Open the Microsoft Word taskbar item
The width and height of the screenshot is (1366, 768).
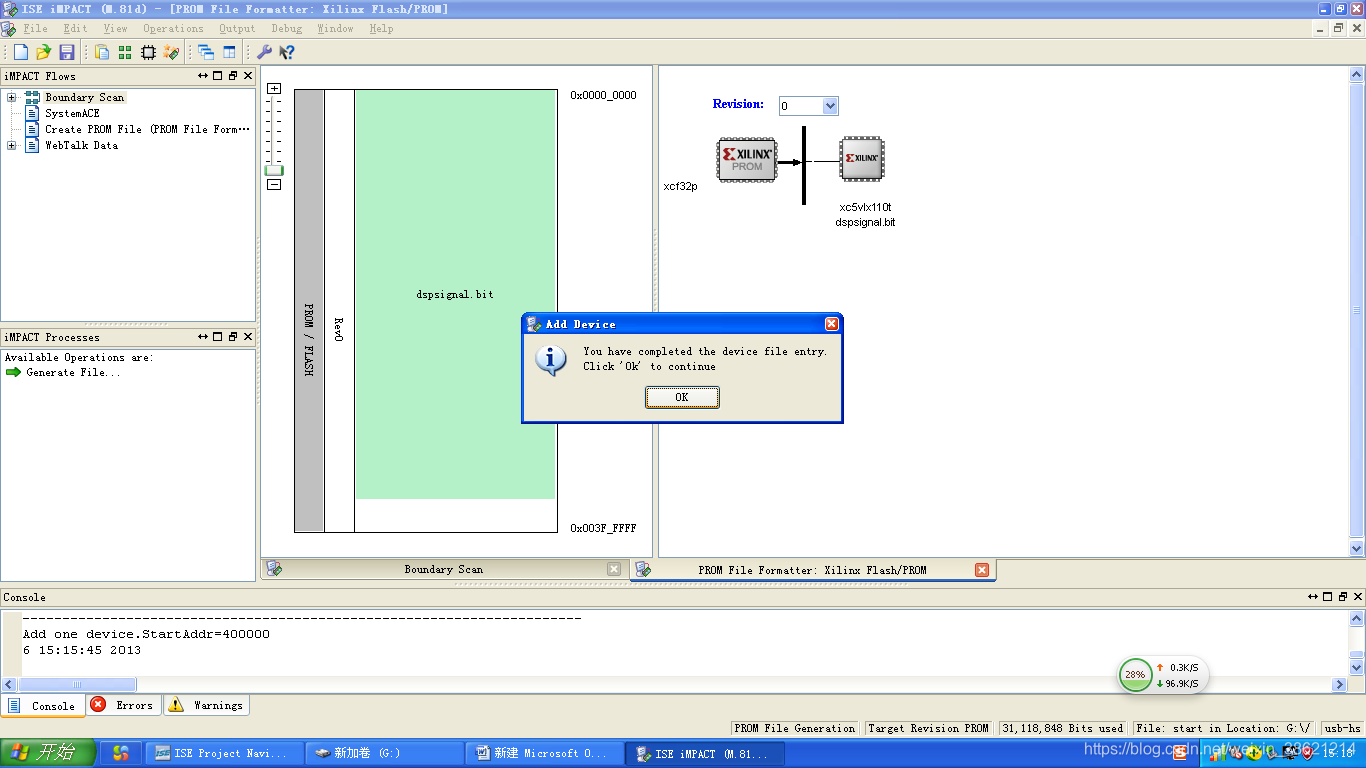[545, 753]
